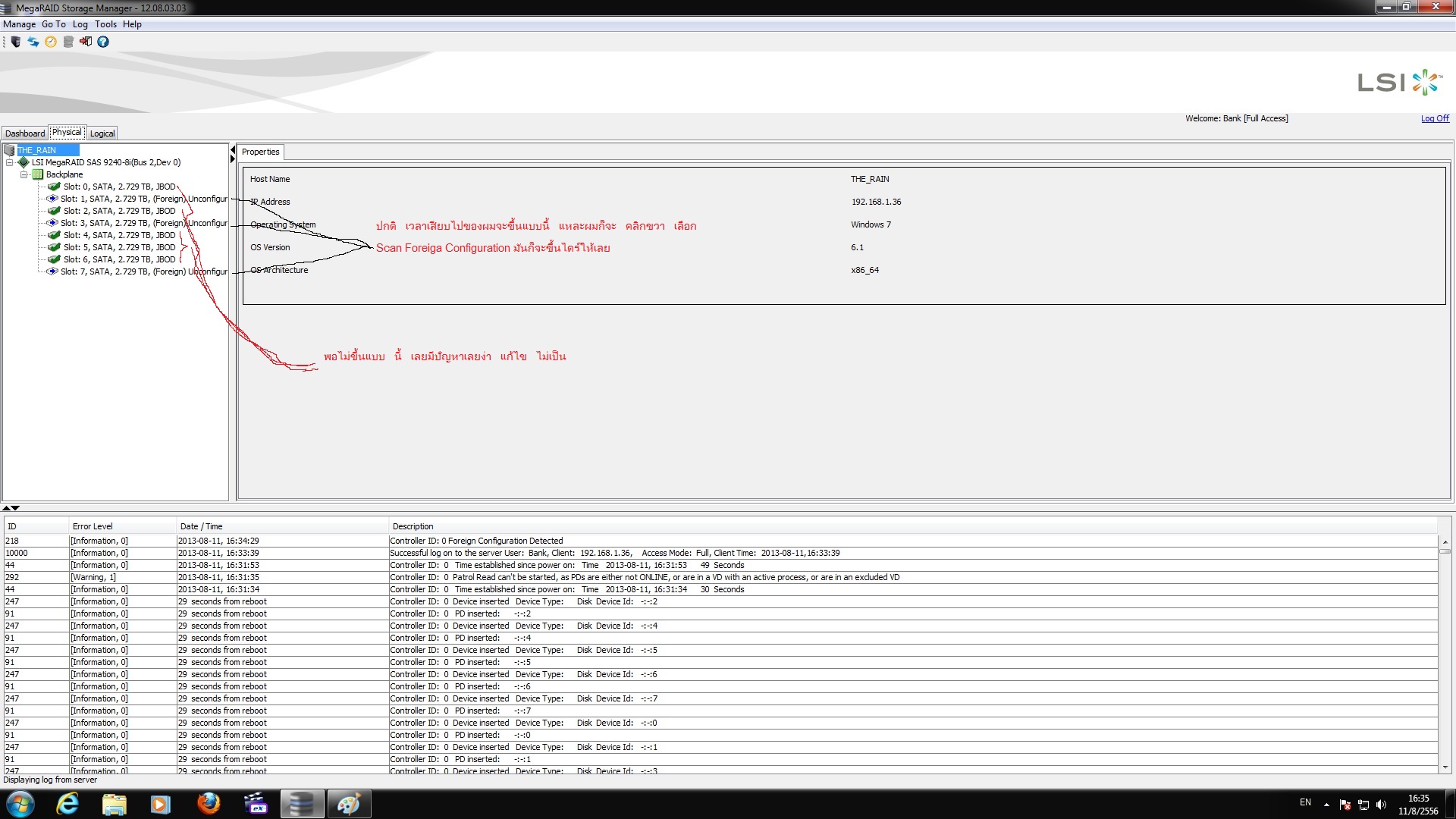Screen dimensions: 1456x819
Task: Select the Slot 1 foreign unconfigured drive
Action: [x=143, y=199]
